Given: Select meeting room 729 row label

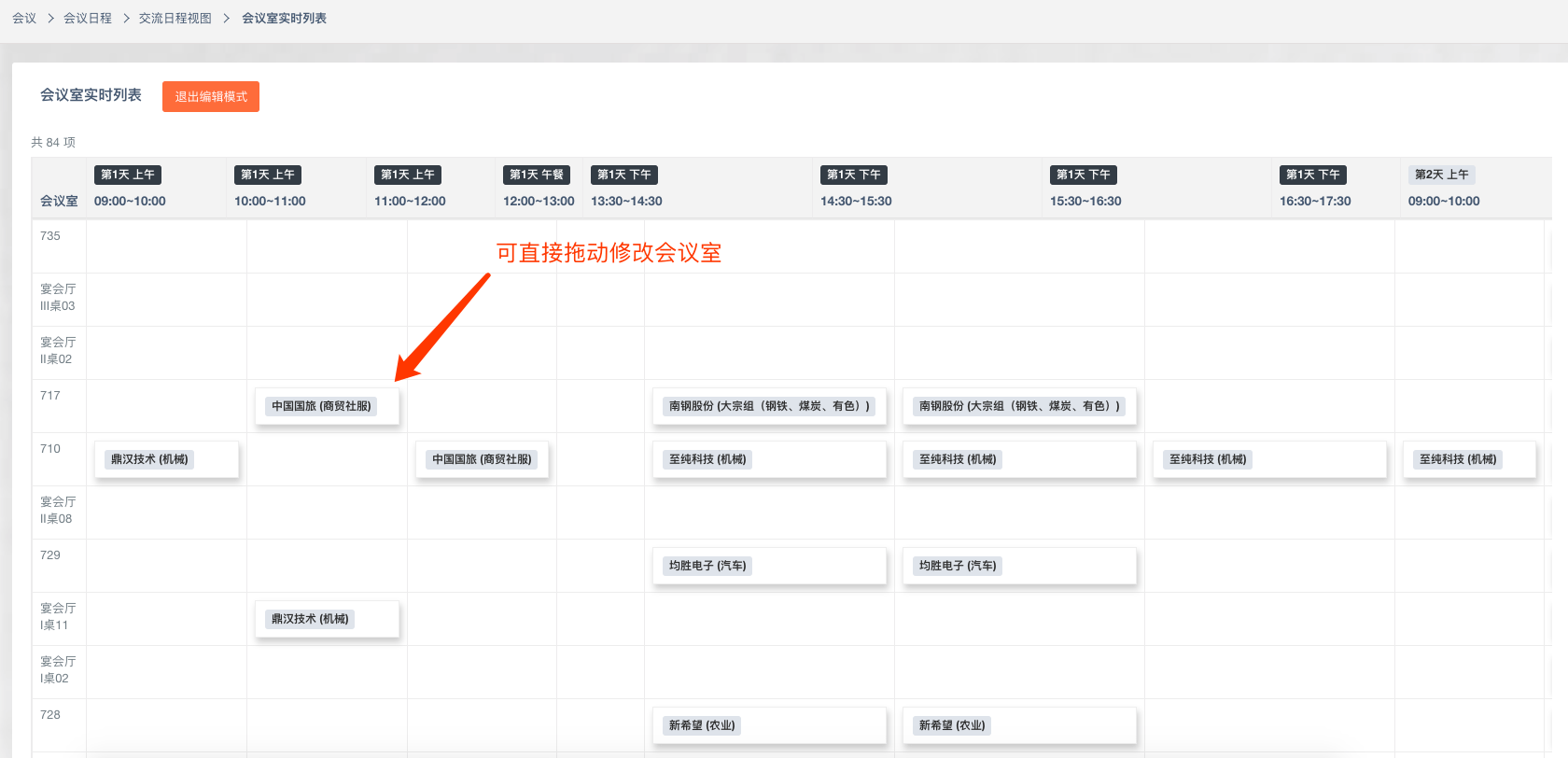Looking at the screenshot, I should [50, 555].
